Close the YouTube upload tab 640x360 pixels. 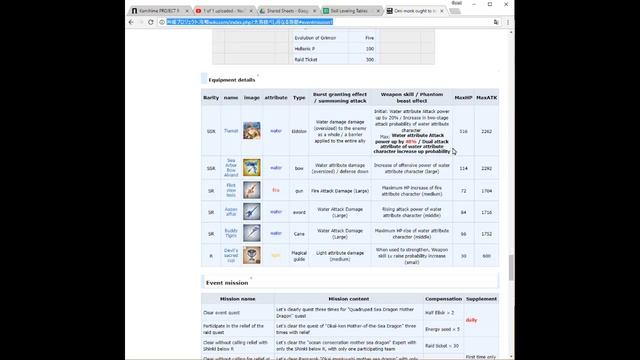251,11
